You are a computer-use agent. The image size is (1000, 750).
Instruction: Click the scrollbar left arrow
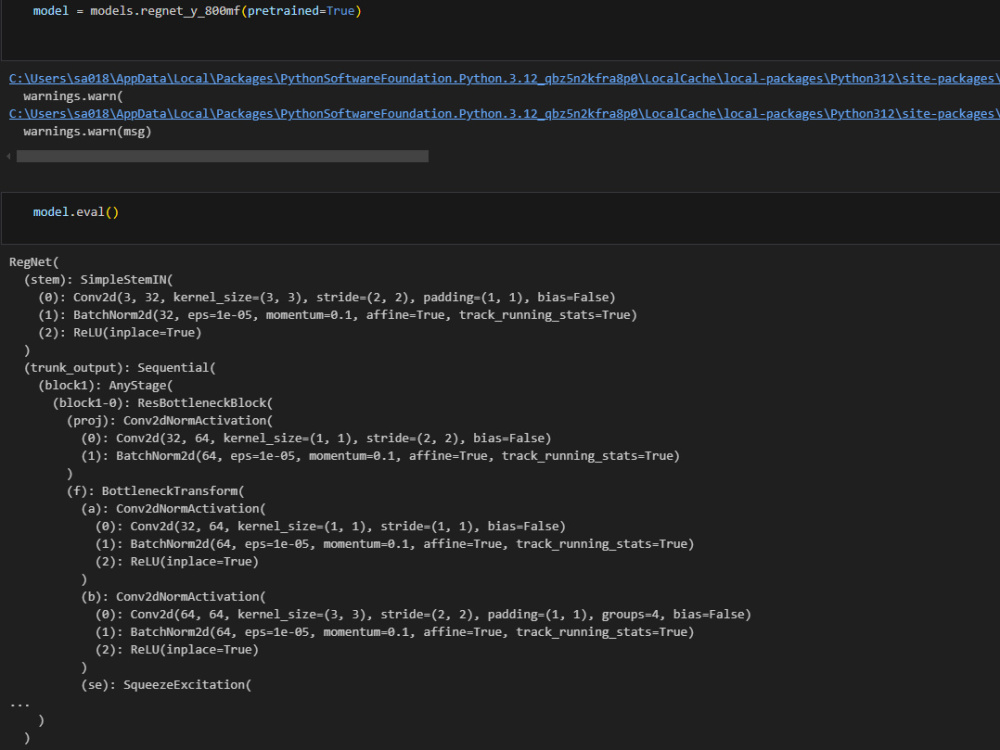[8, 156]
